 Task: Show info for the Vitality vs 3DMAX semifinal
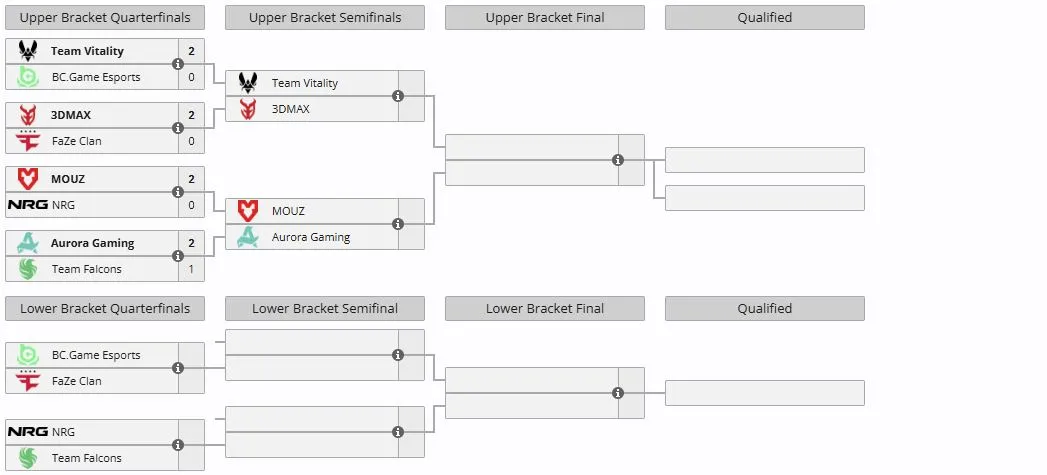398,96
